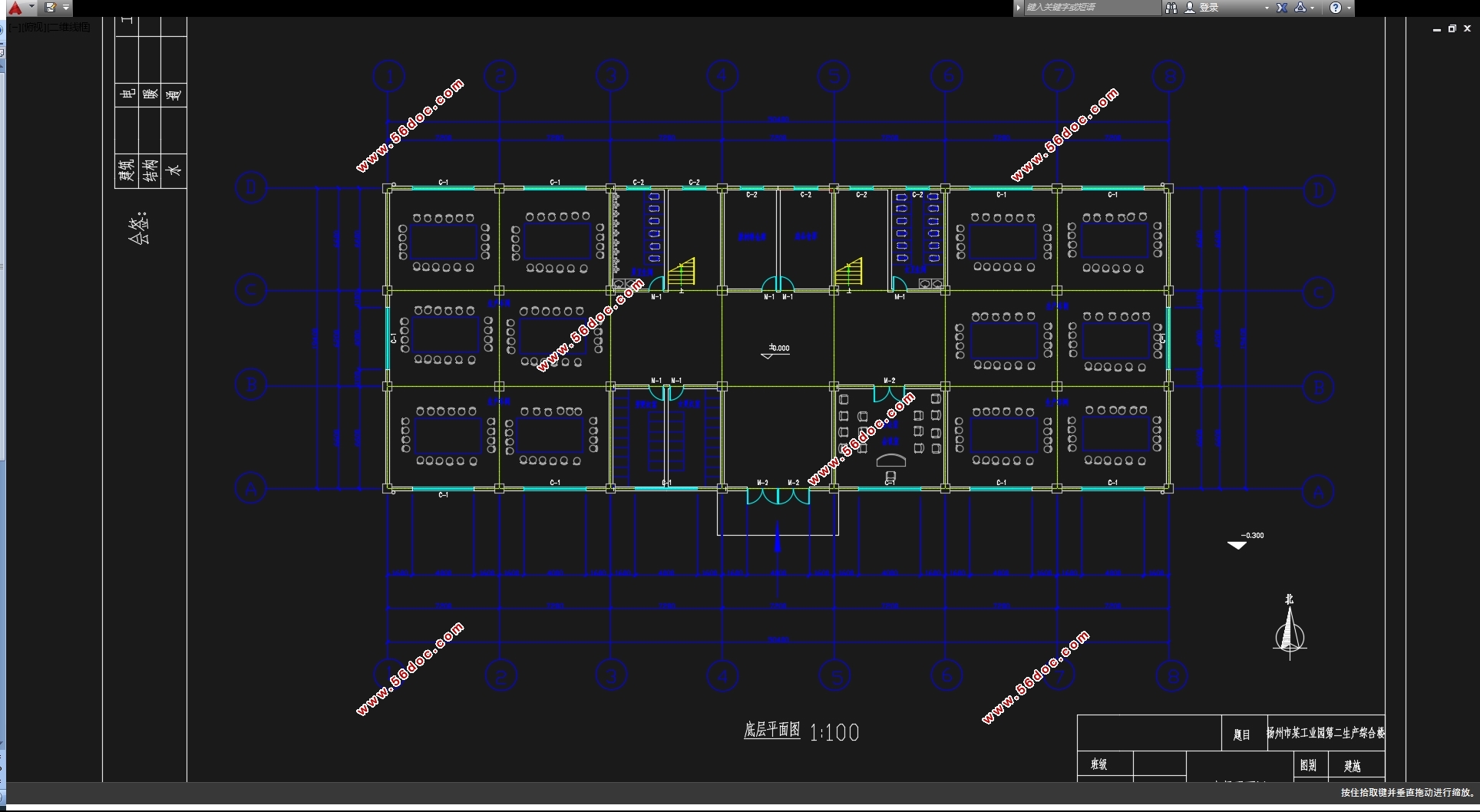Expand the Stay Connected dropdown arrow

pos(1313,8)
